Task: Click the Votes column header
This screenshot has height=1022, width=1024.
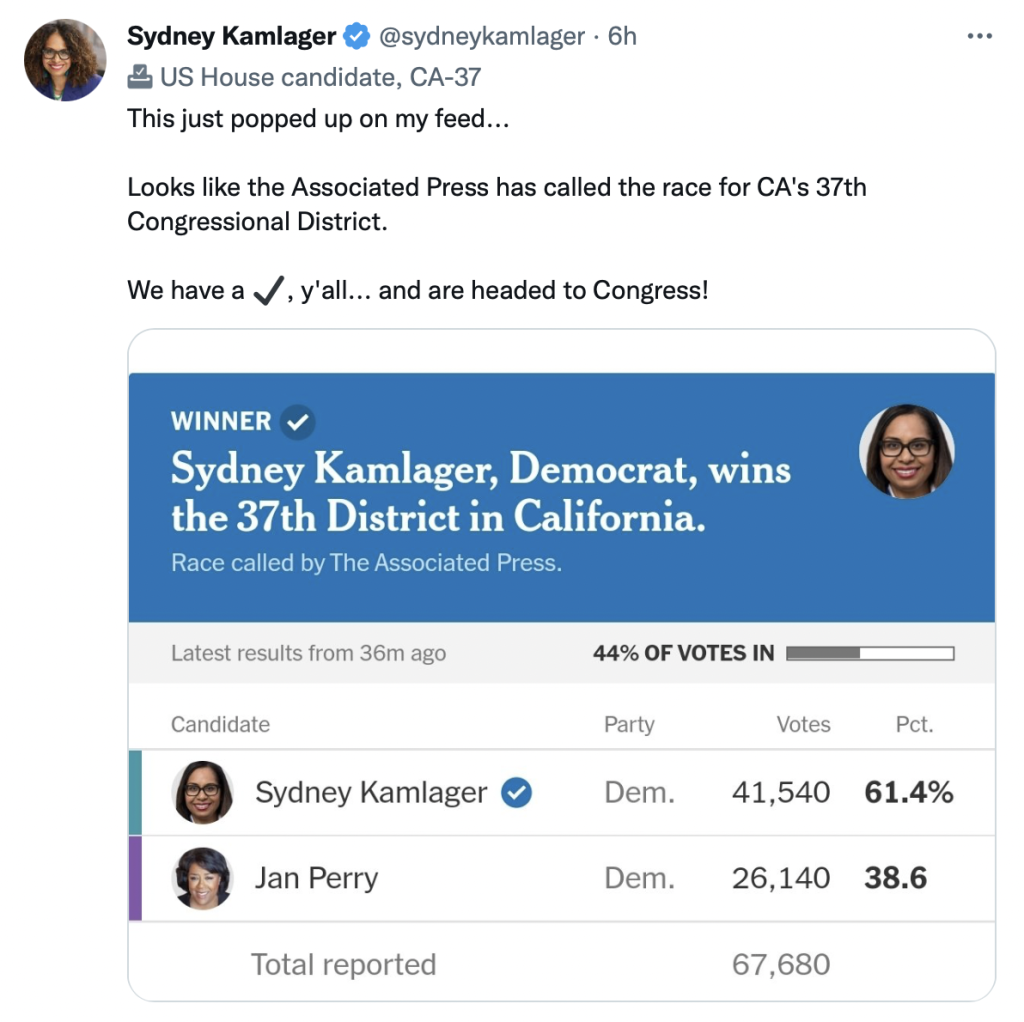Action: coord(803,724)
